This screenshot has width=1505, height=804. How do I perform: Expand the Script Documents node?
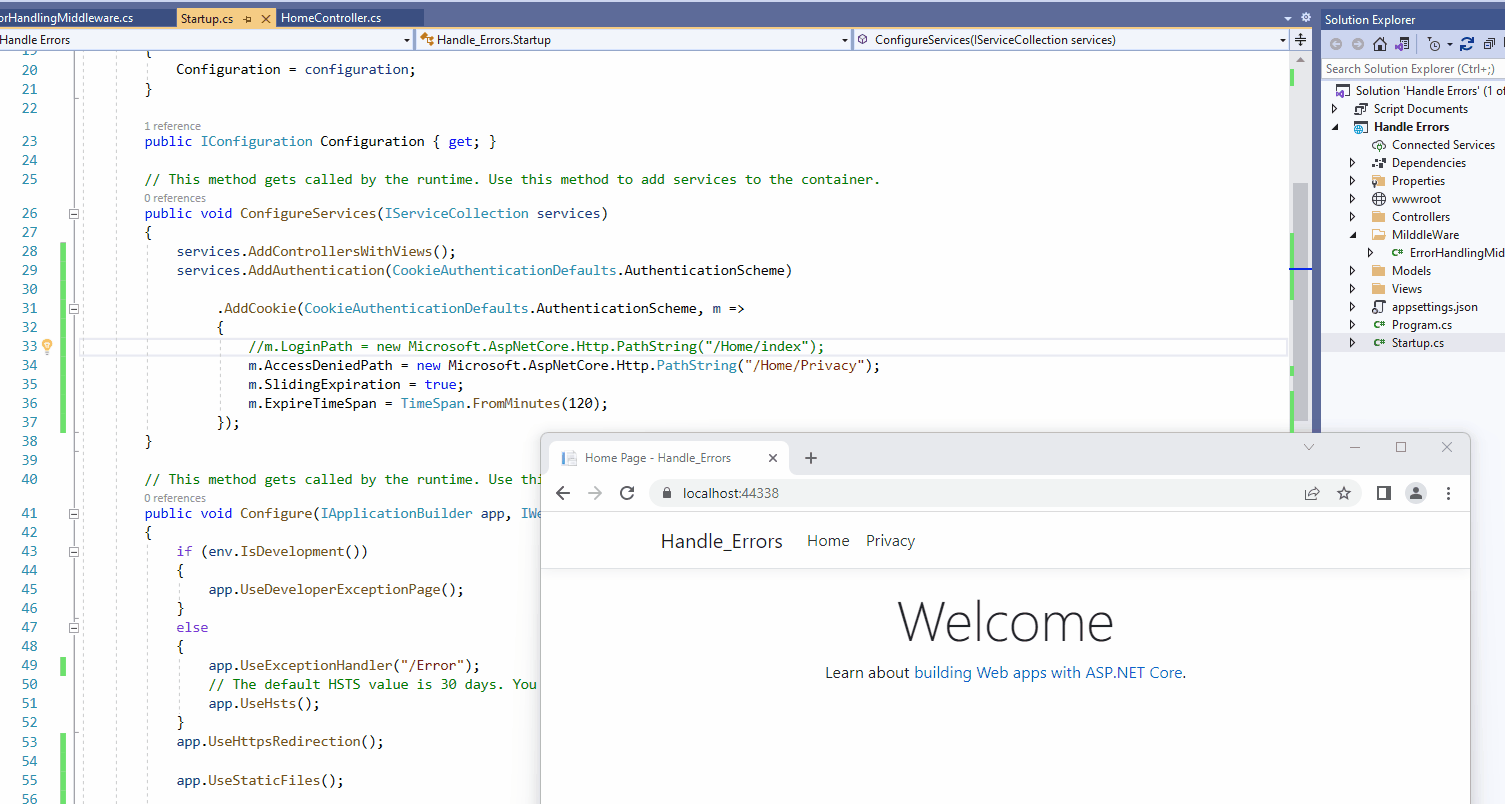(x=1335, y=109)
